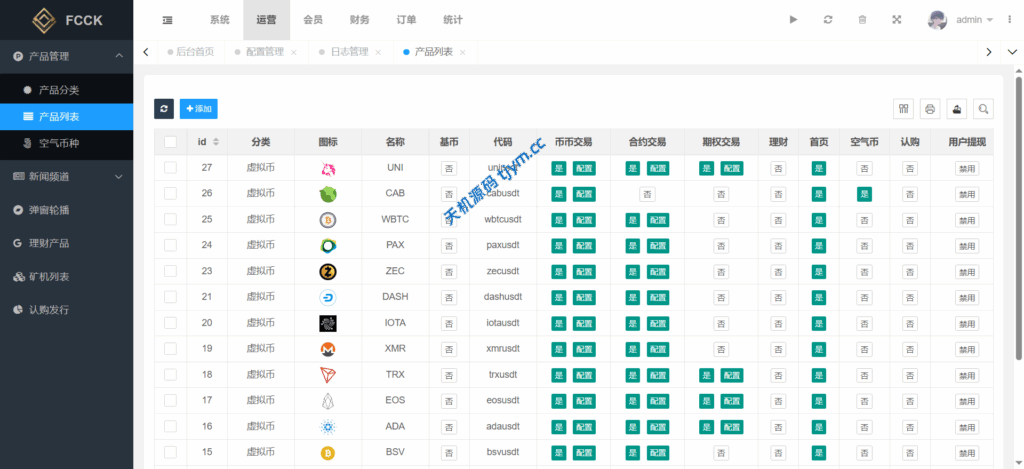Viewport: 1024px width, 469px height.
Task: Click the 添加 button to add product
Action: pyautogui.click(x=199, y=109)
